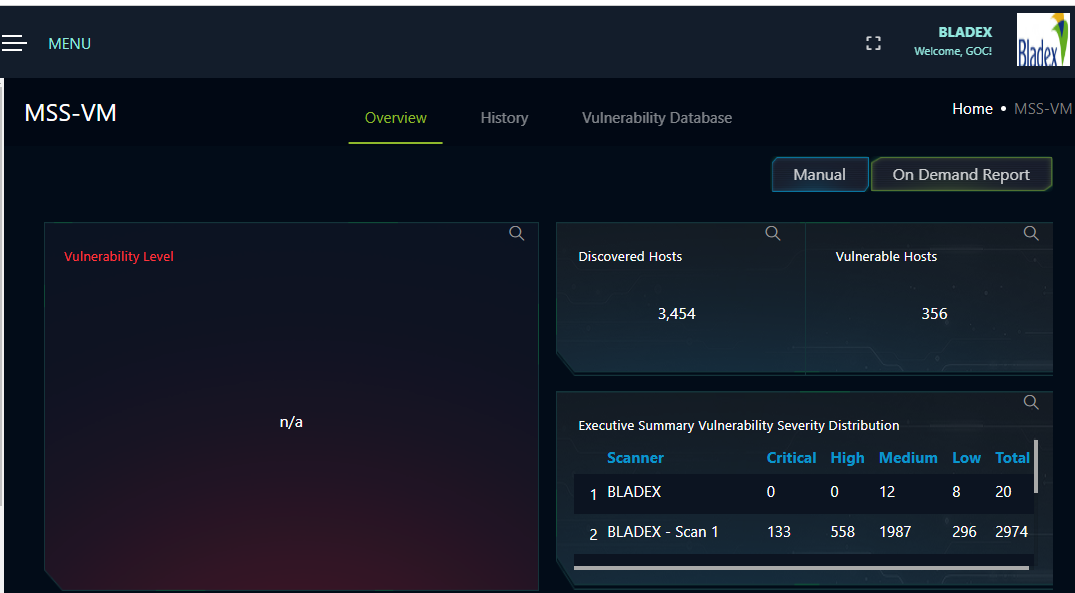Magnify the Vulnerable Hosts panel
The height and width of the screenshot is (593, 1075).
click(1031, 233)
